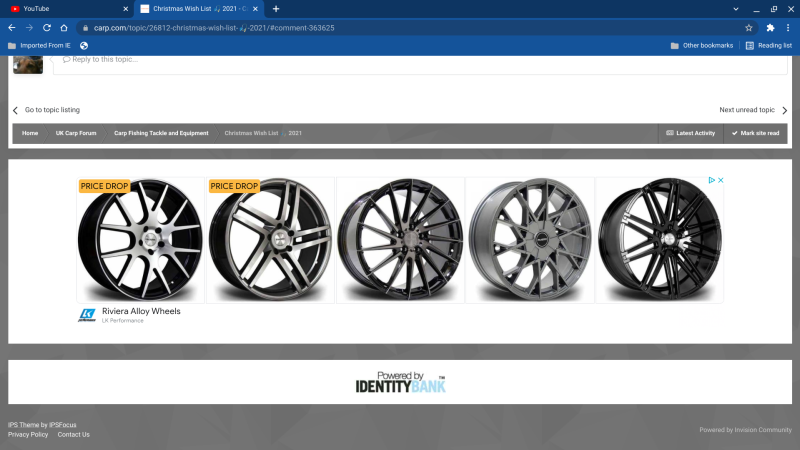
Task: Click the AdChoices triangle icon
Action: click(711, 180)
